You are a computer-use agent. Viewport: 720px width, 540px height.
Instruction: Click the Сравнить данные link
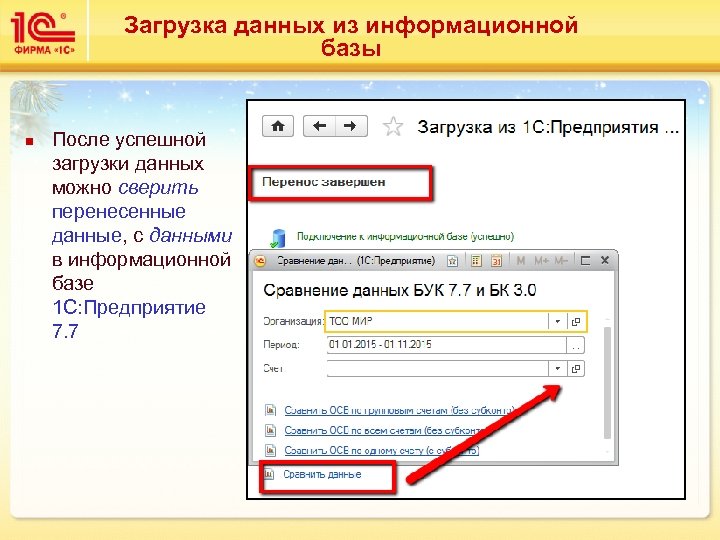(322, 474)
